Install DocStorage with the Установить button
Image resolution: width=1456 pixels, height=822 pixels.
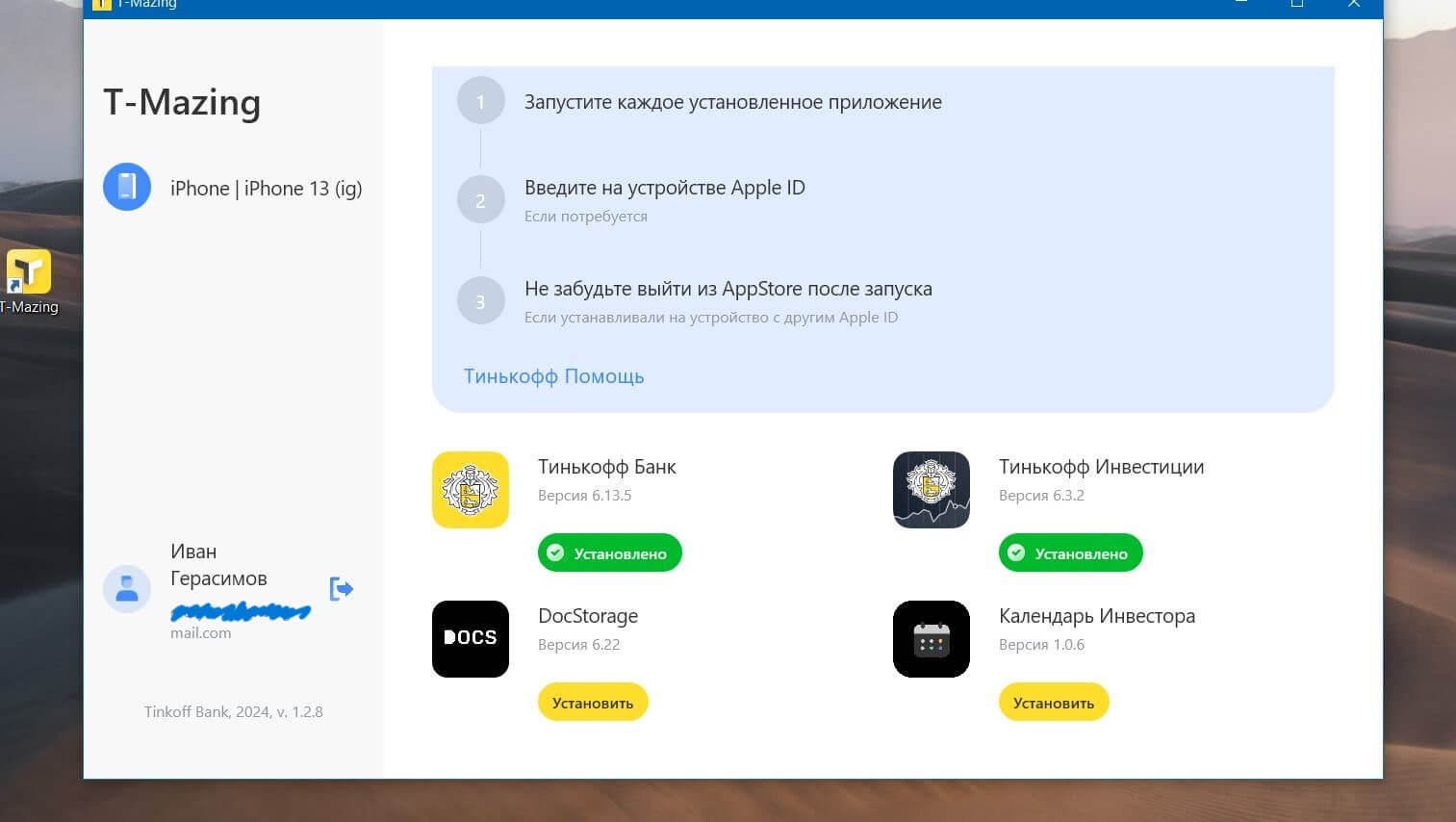[593, 702]
